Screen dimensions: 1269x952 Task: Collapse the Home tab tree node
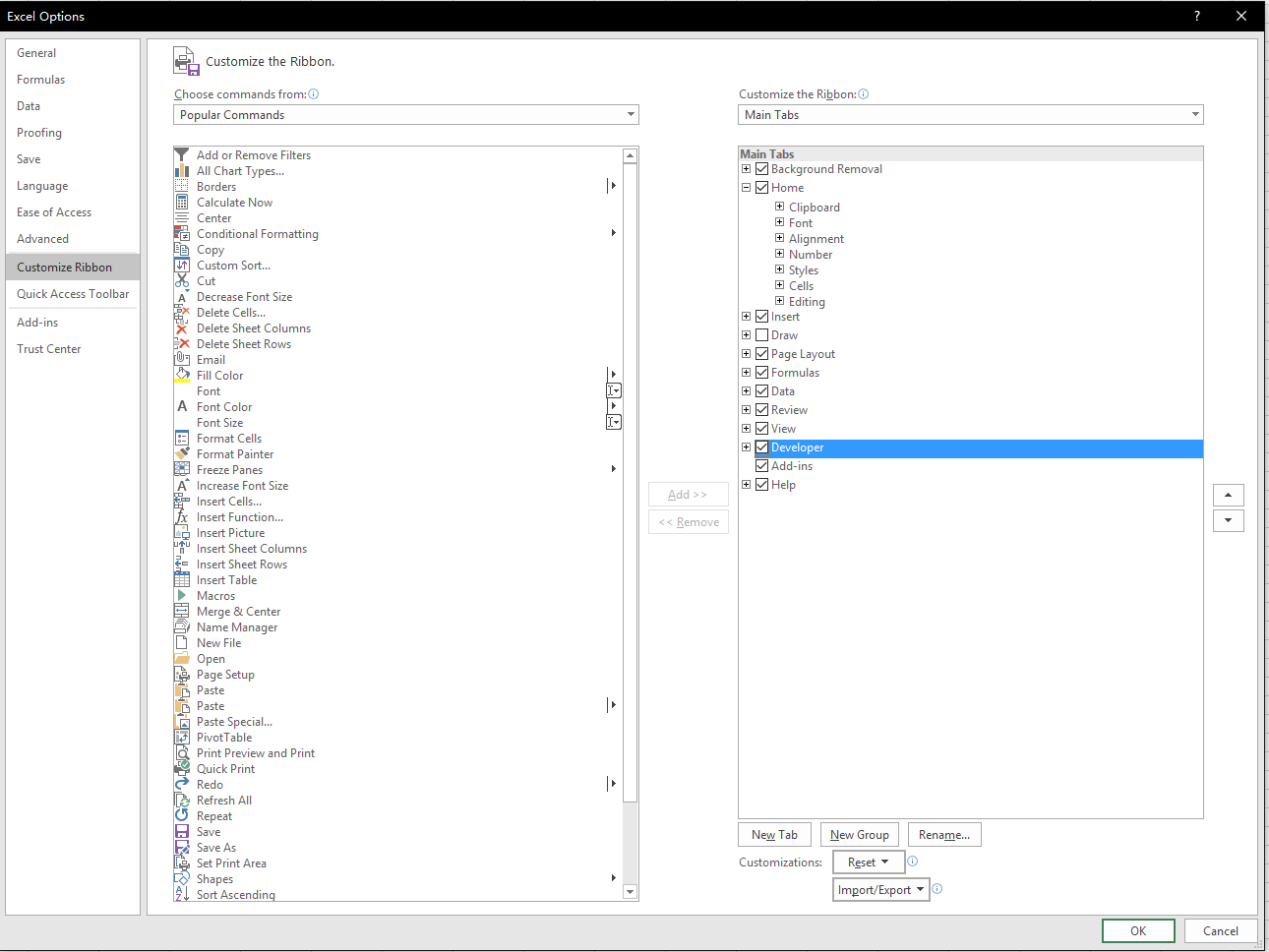tap(746, 188)
